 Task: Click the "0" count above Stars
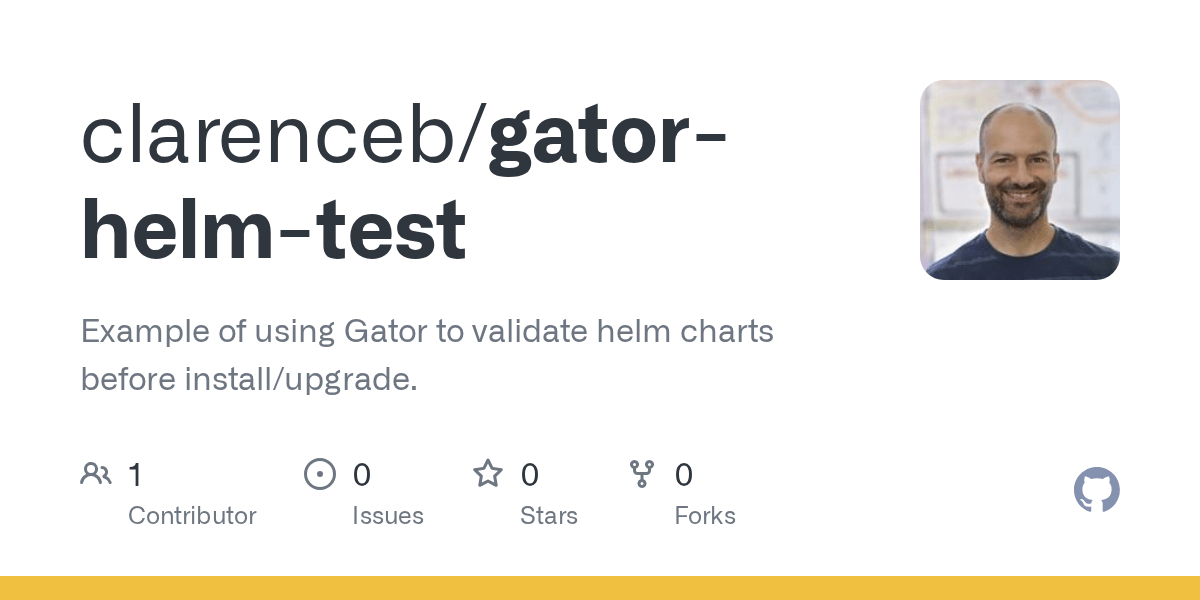tap(530, 475)
